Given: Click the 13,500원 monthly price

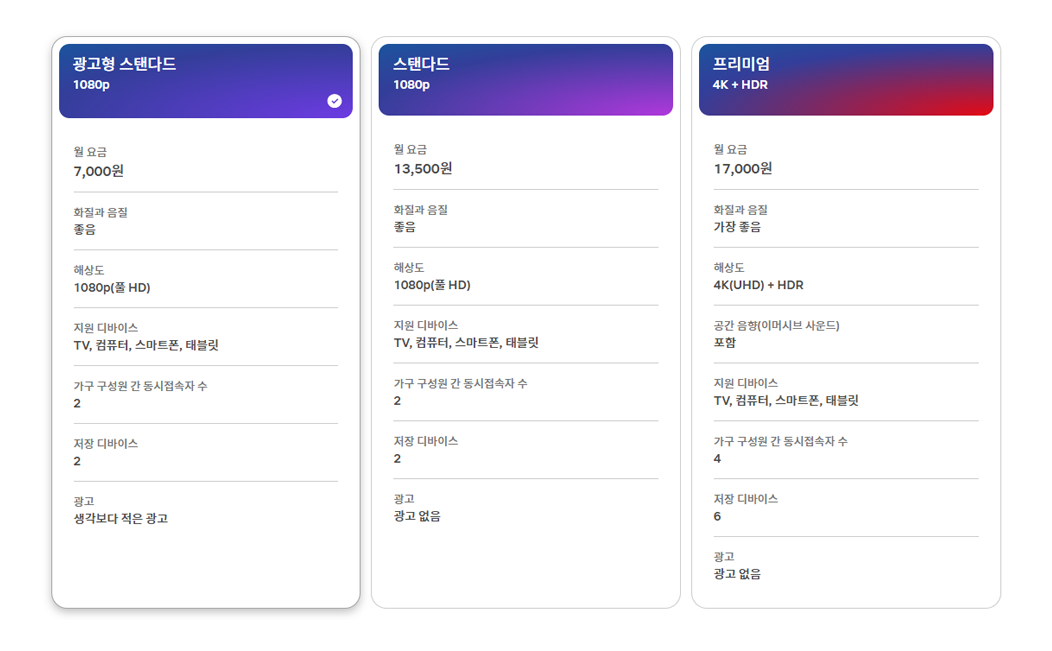Looking at the screenshot, I should (423, 168).
